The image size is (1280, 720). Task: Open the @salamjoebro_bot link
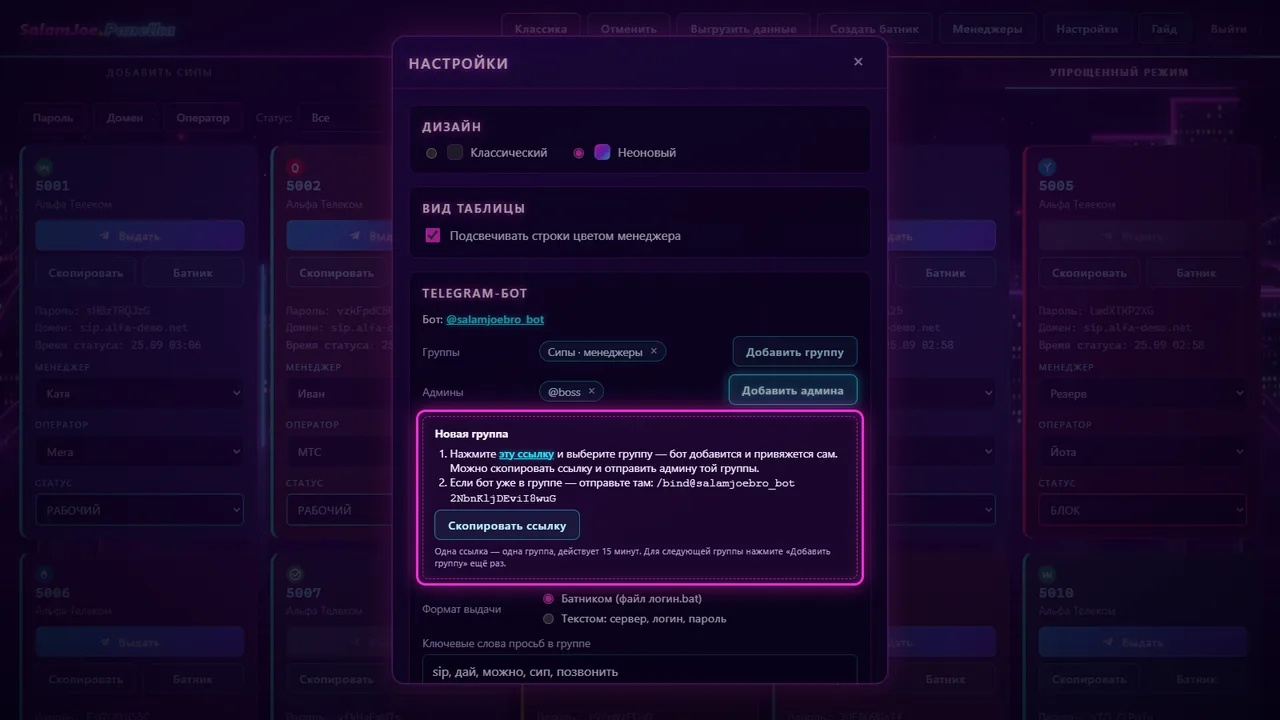pyautogui.click(x=495, y=319)
